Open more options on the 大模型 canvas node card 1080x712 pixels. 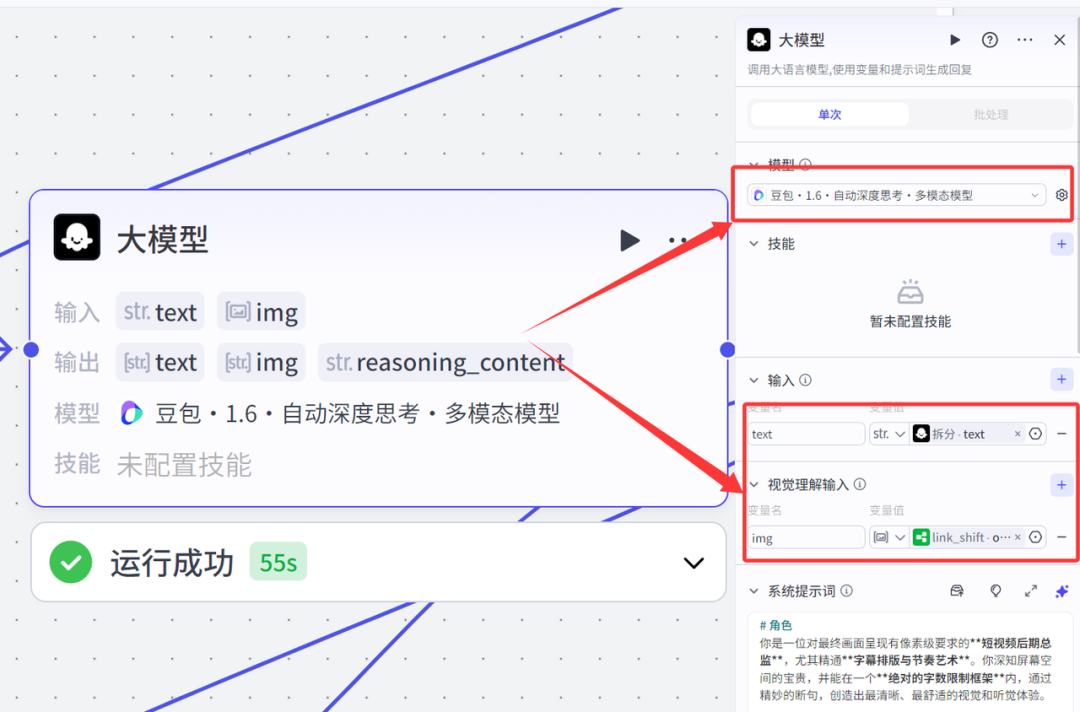click(678, 240)
